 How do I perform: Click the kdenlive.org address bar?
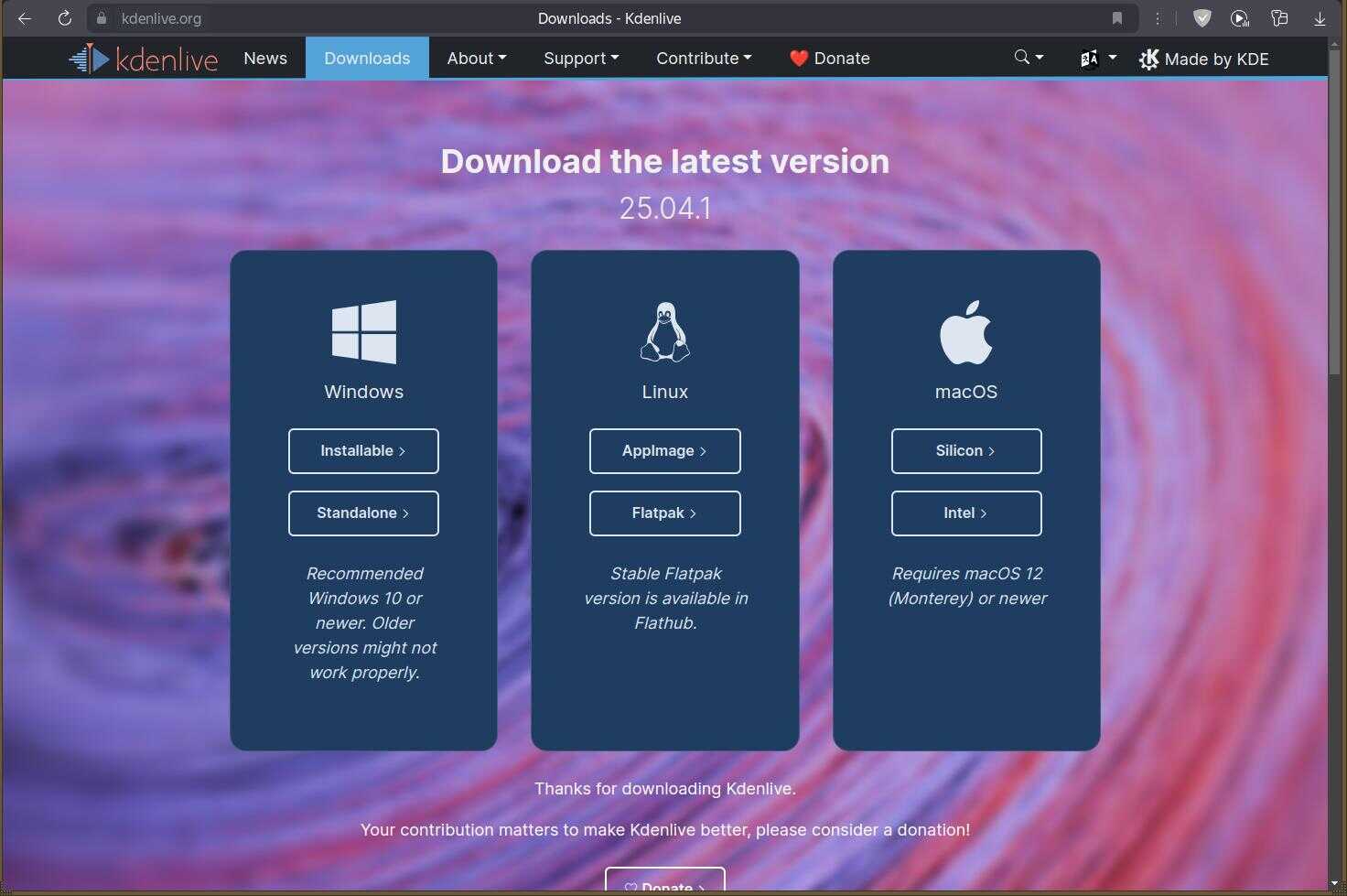click(613, 18)
